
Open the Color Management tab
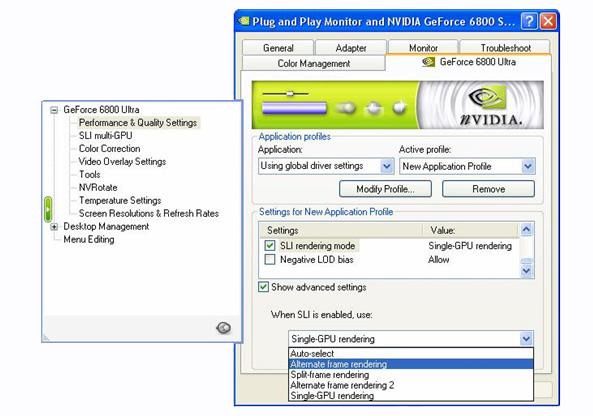(x=314, y=63)
